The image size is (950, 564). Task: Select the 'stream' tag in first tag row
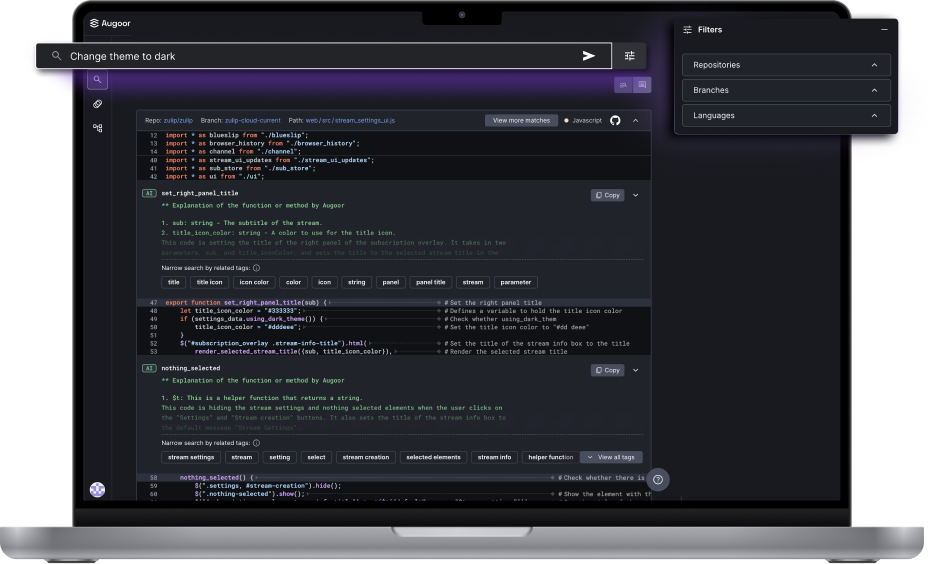pos(473,282)
